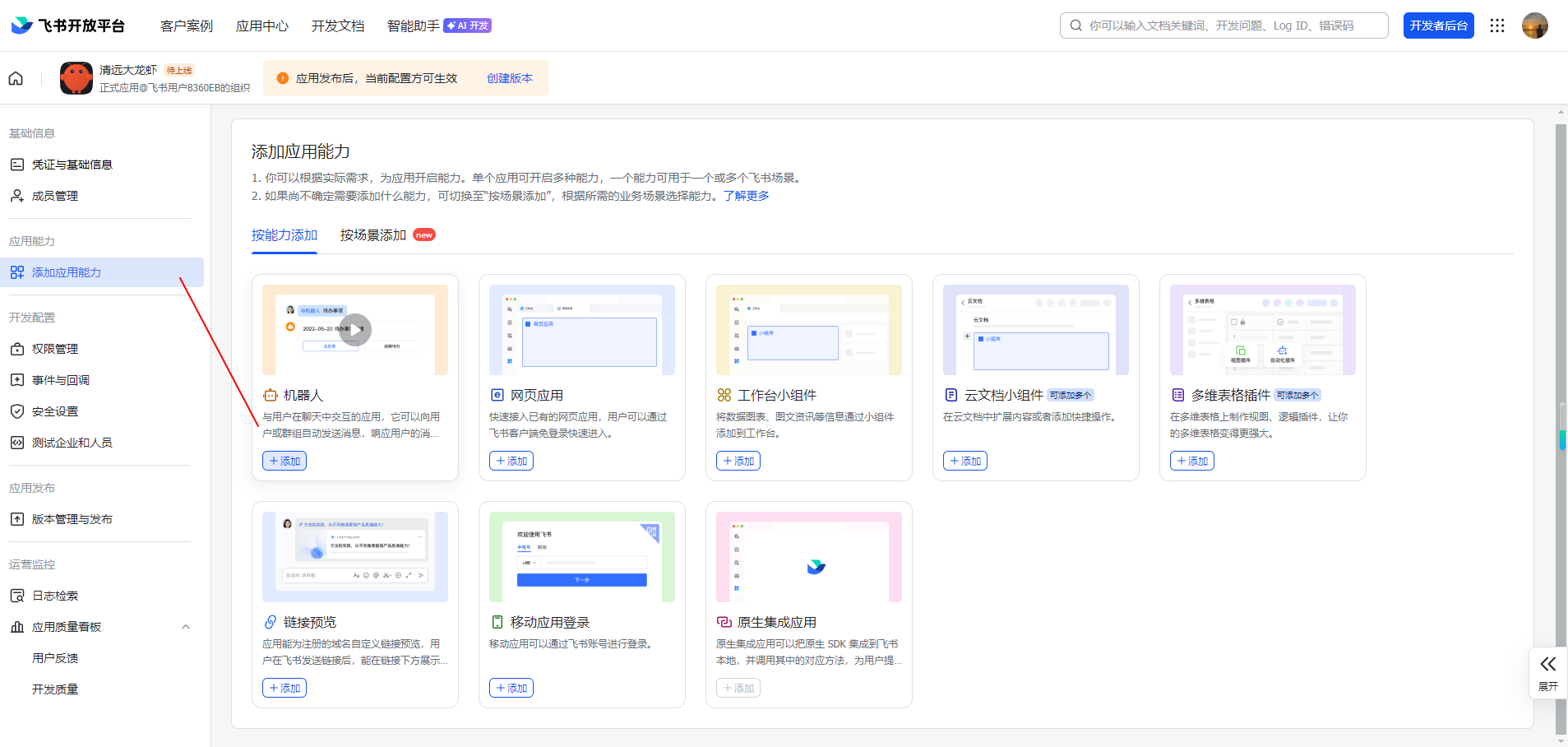Open 安全设置 panel
The width and height of the screenshot is (1568, 747).
pyautogui.click(x=55, y=411)
